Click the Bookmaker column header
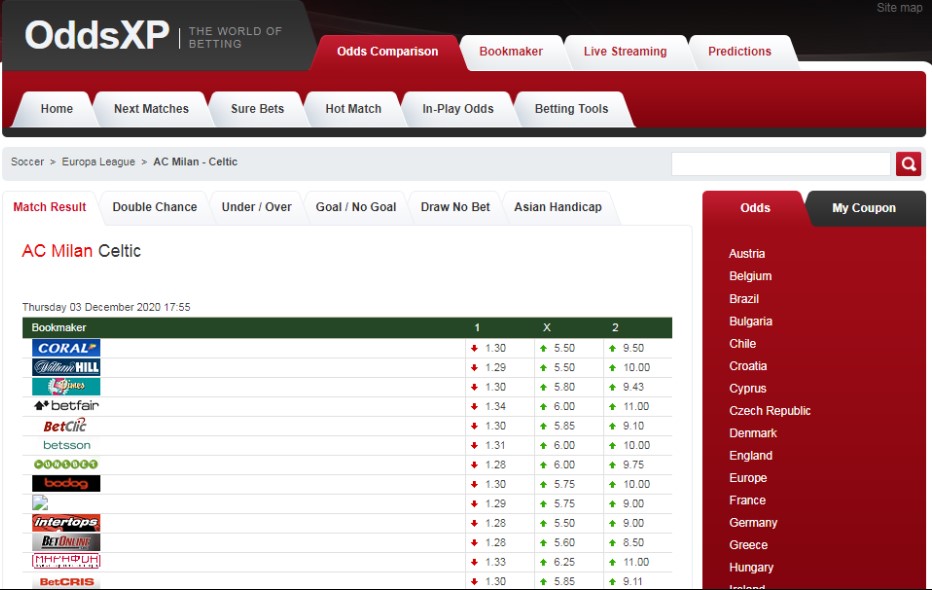Screen dimensions: 932x590 pyautogui.click(x=59, y=327)
